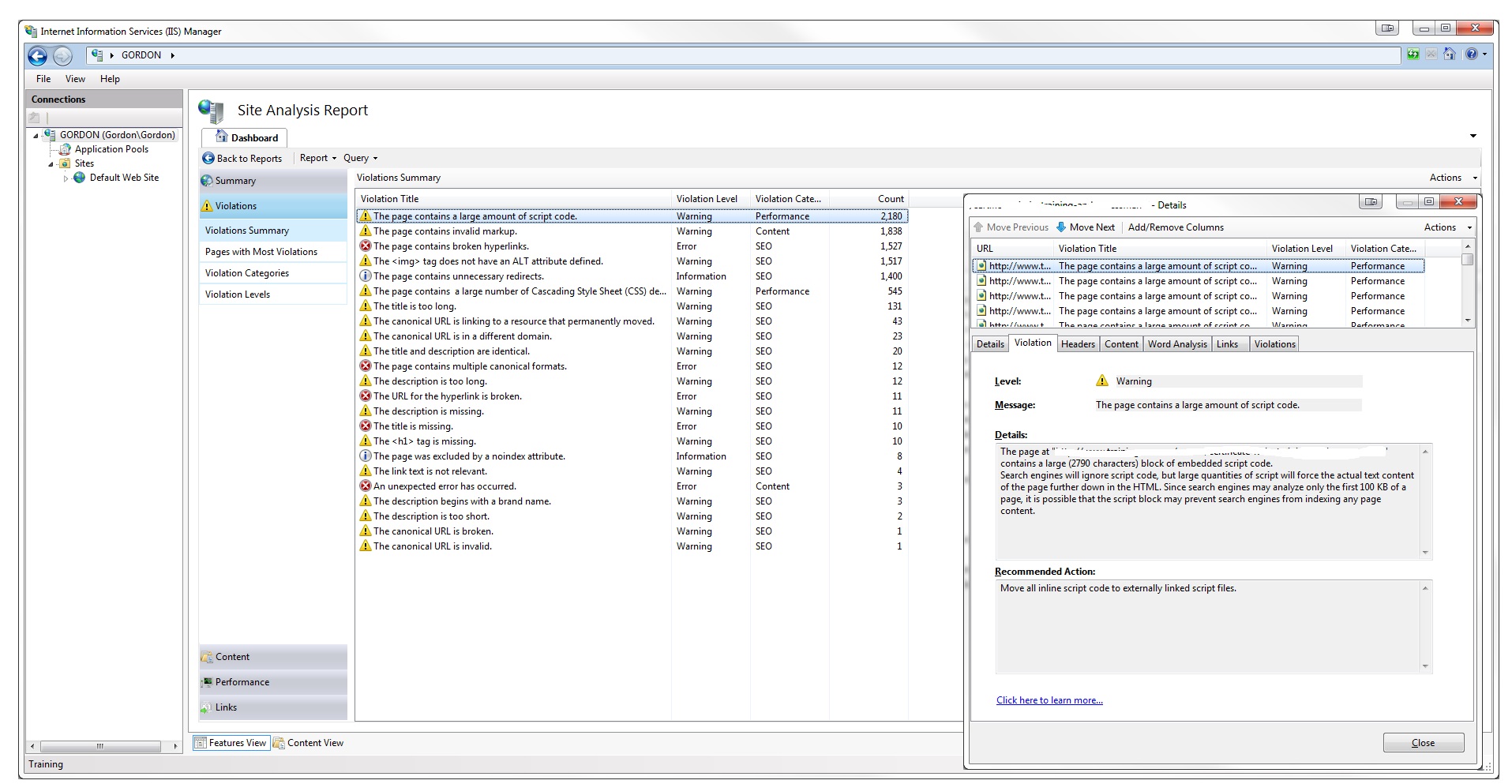
Task: Open the Content section in sidebar
Action: 273,657
